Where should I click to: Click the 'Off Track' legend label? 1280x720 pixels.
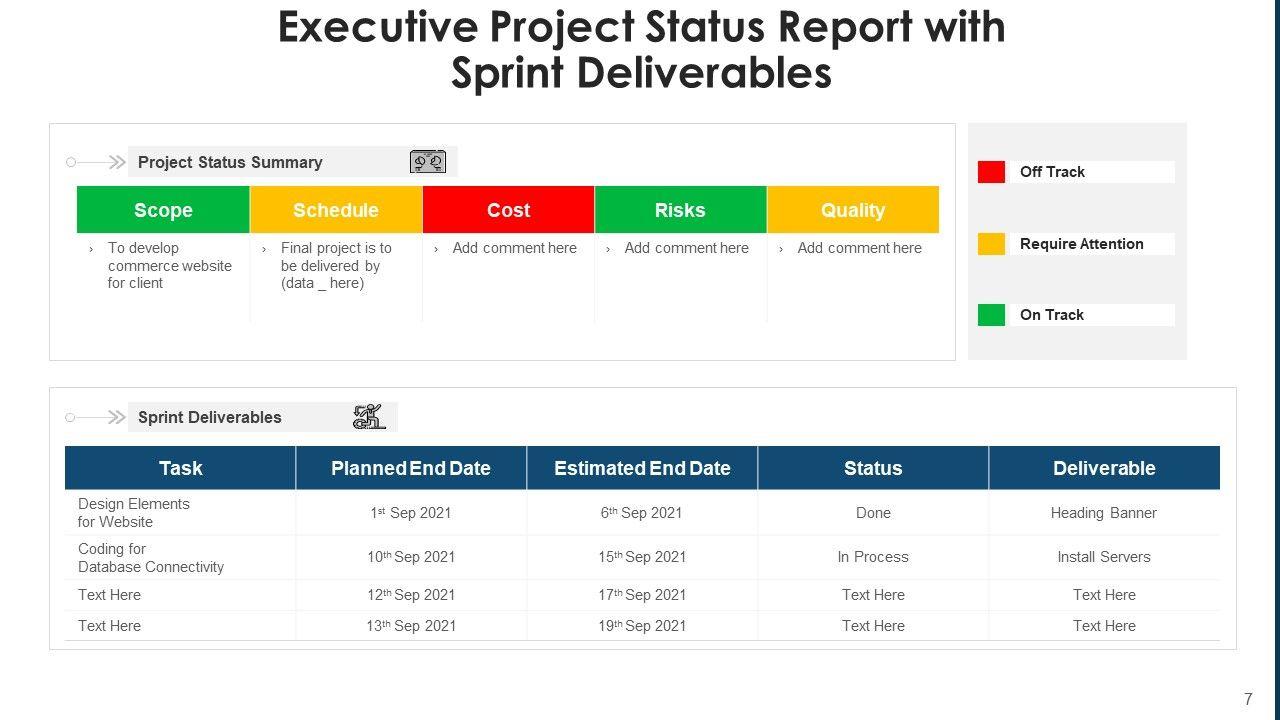1052,172
